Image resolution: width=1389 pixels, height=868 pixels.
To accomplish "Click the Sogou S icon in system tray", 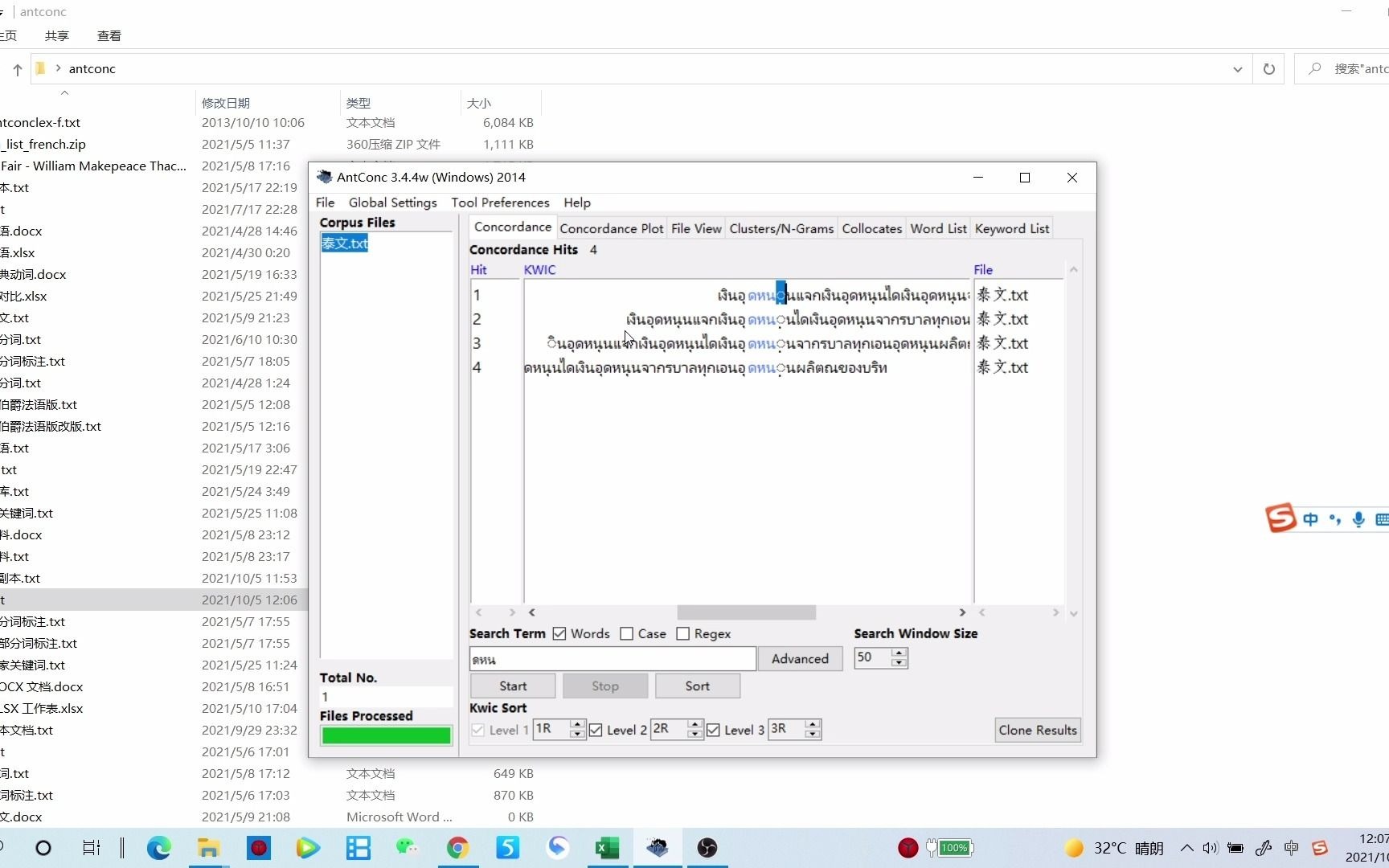I will point(1319,848).
